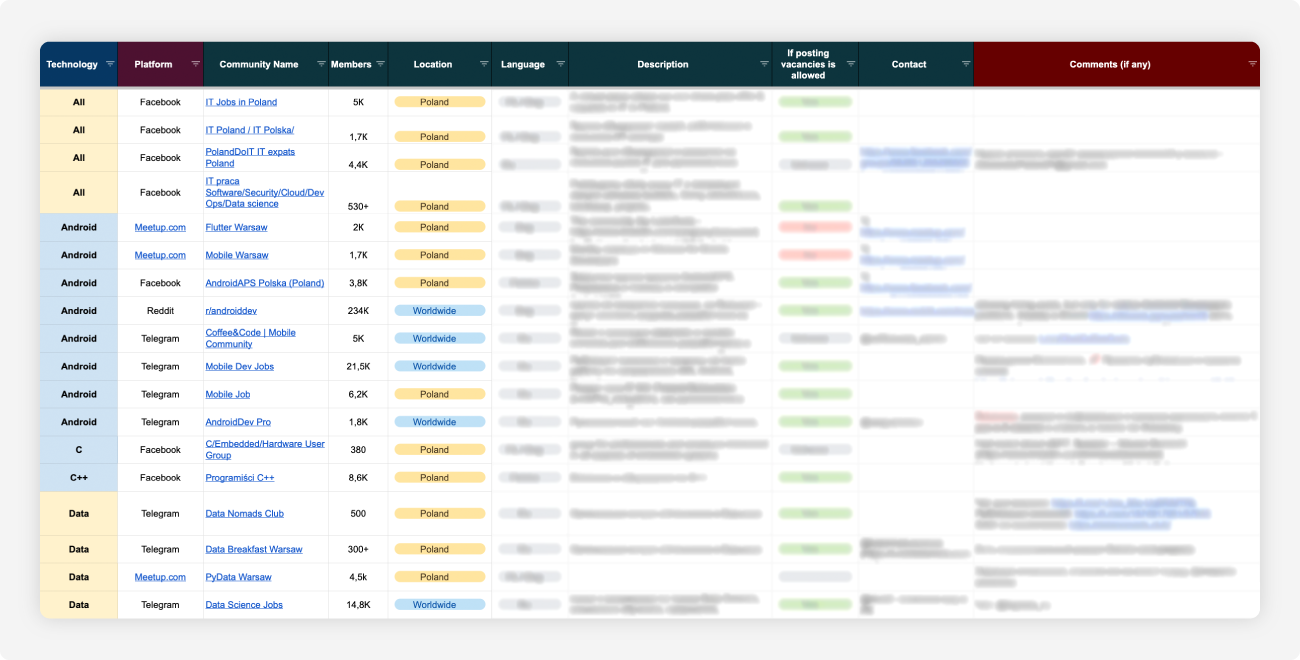The width and height of the screenshot is (1300, 660).
Task: Open Poland location chip for Mobile Job
Action: click(440, 395)
